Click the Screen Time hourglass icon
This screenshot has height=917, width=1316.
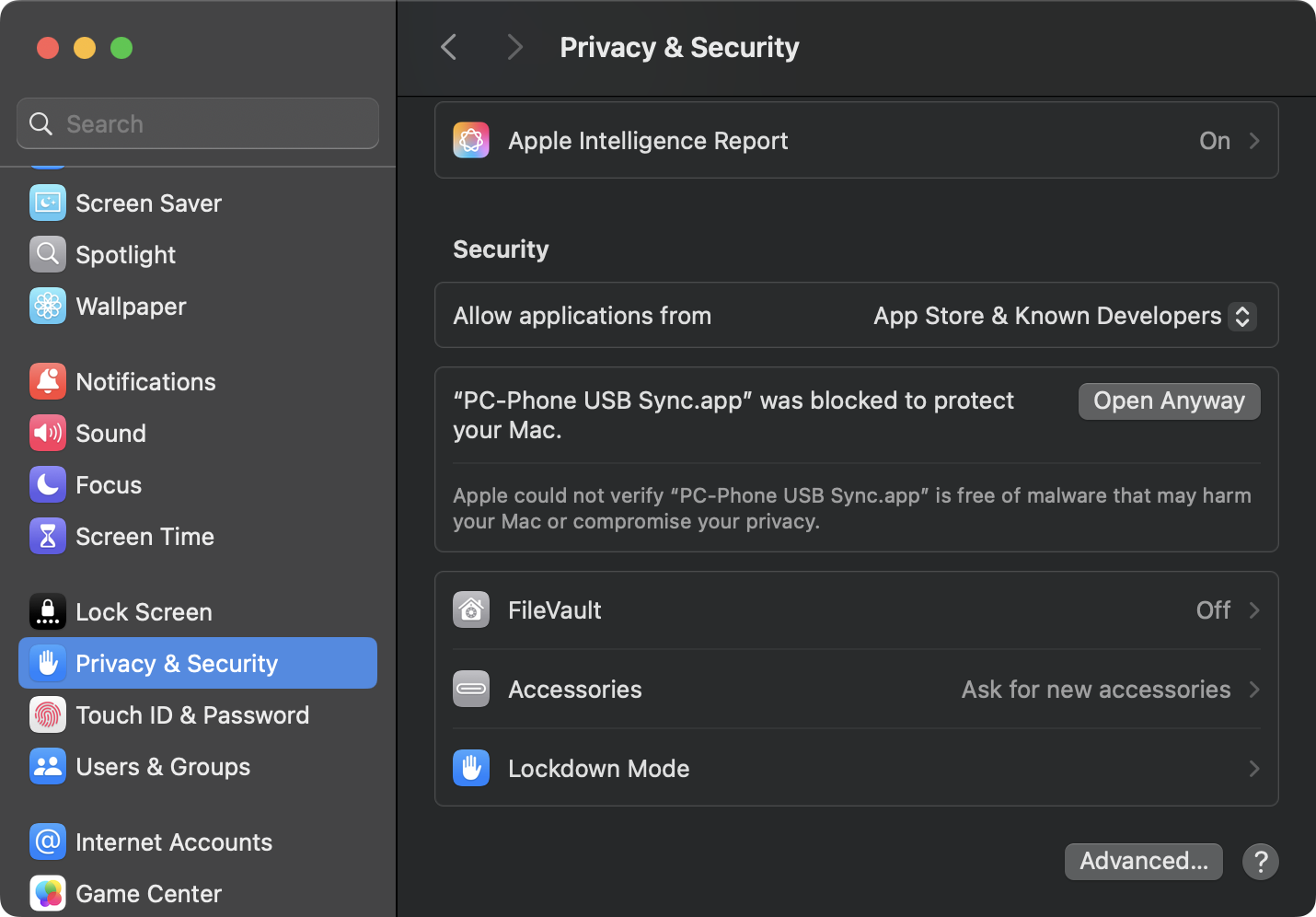[x=48, y=537]
